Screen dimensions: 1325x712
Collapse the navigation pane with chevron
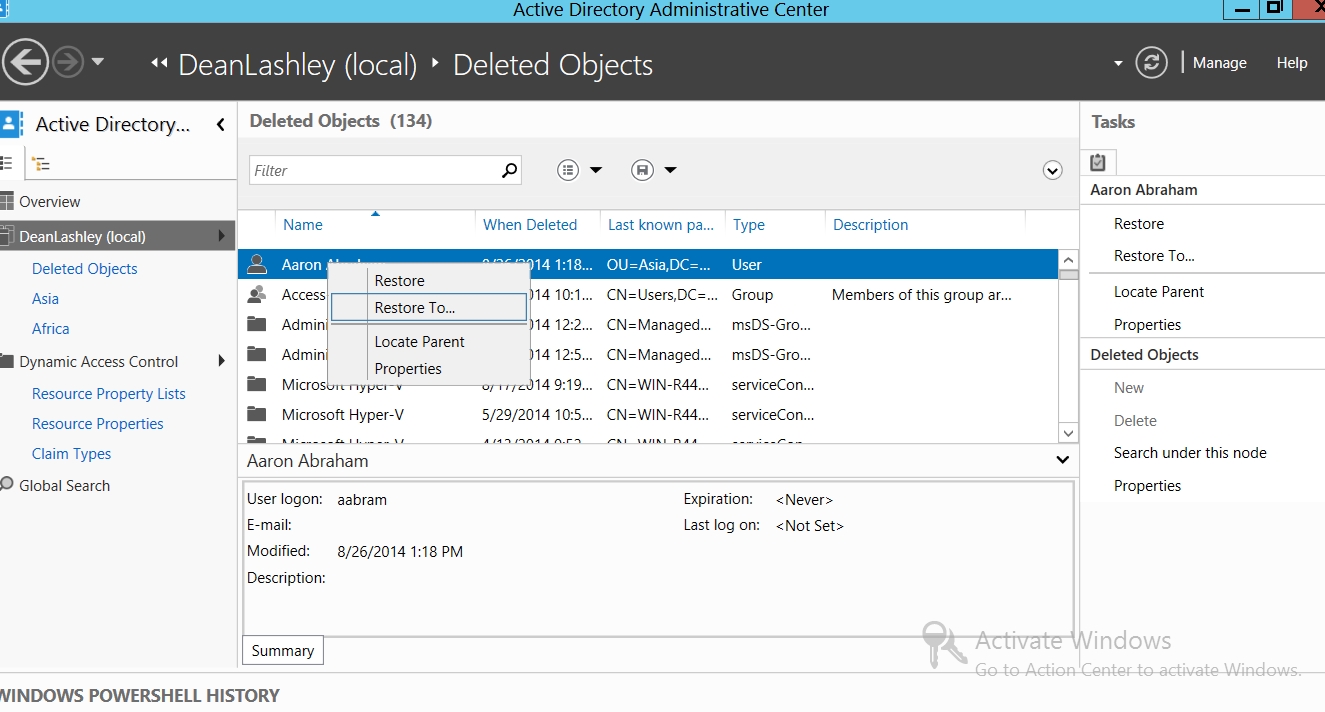(x=220, y=125)
